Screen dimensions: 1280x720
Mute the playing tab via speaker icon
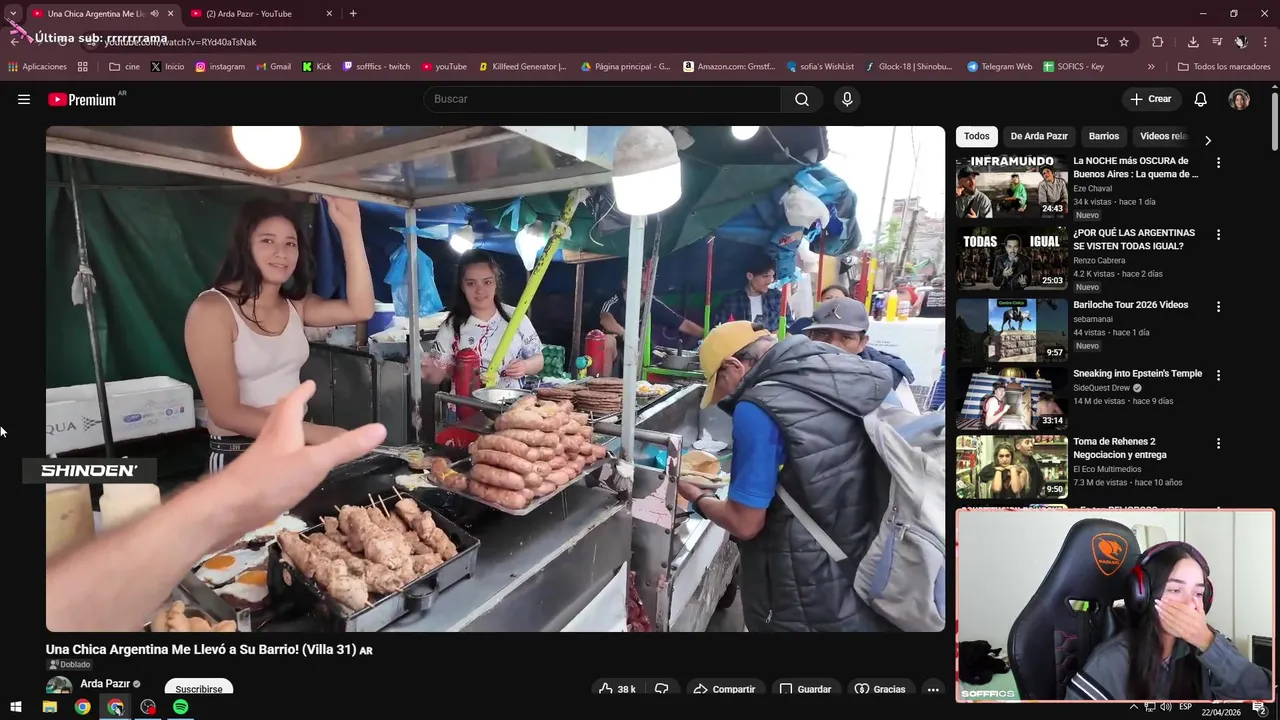tap(154, 14)
